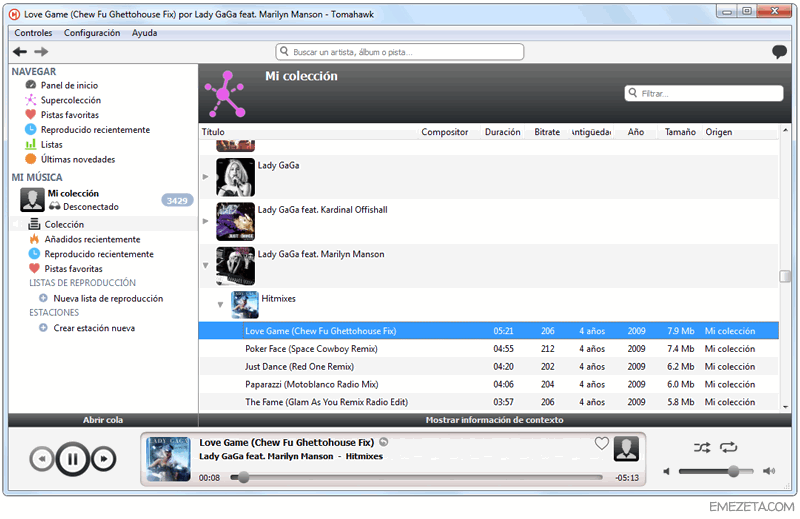Screen dimensions: 800x519
Task: Select Colección under Mi música
Action: coord(64,224)
